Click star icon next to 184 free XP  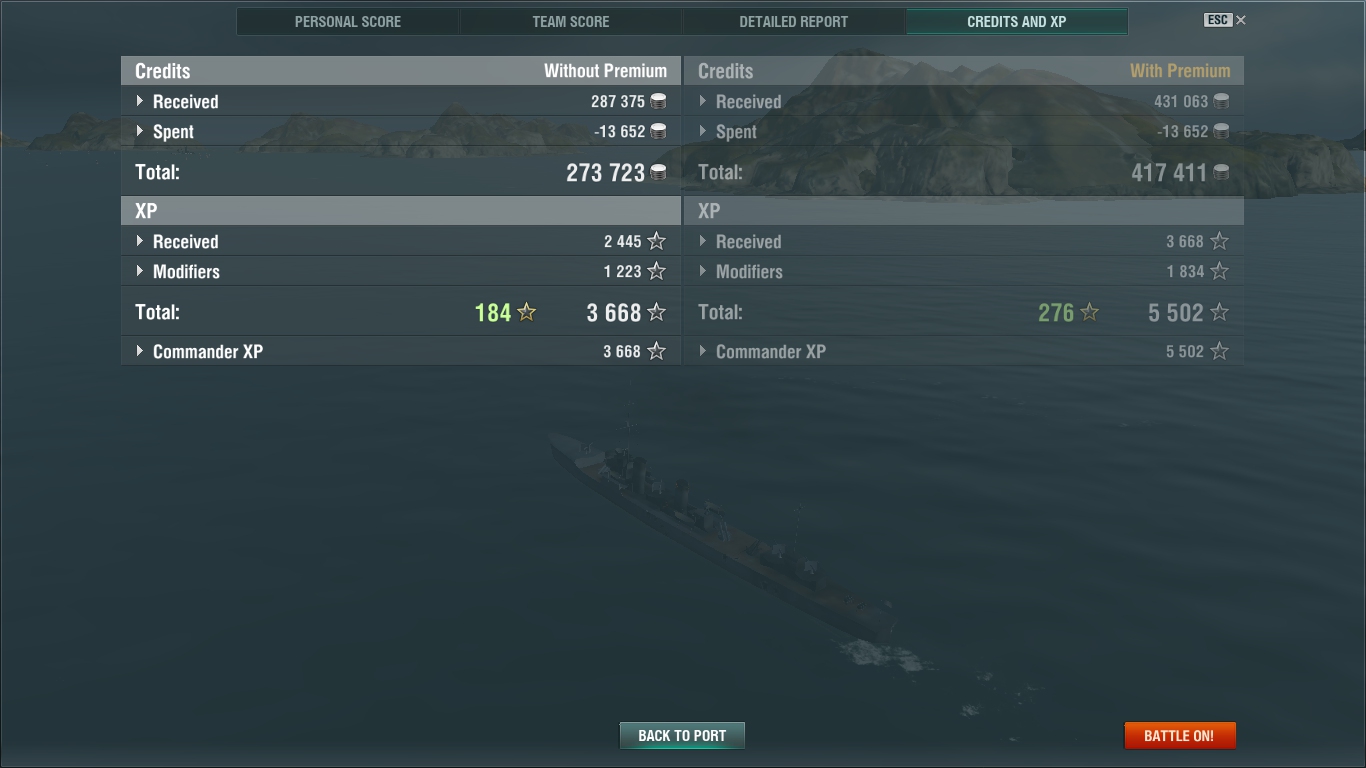527,312
